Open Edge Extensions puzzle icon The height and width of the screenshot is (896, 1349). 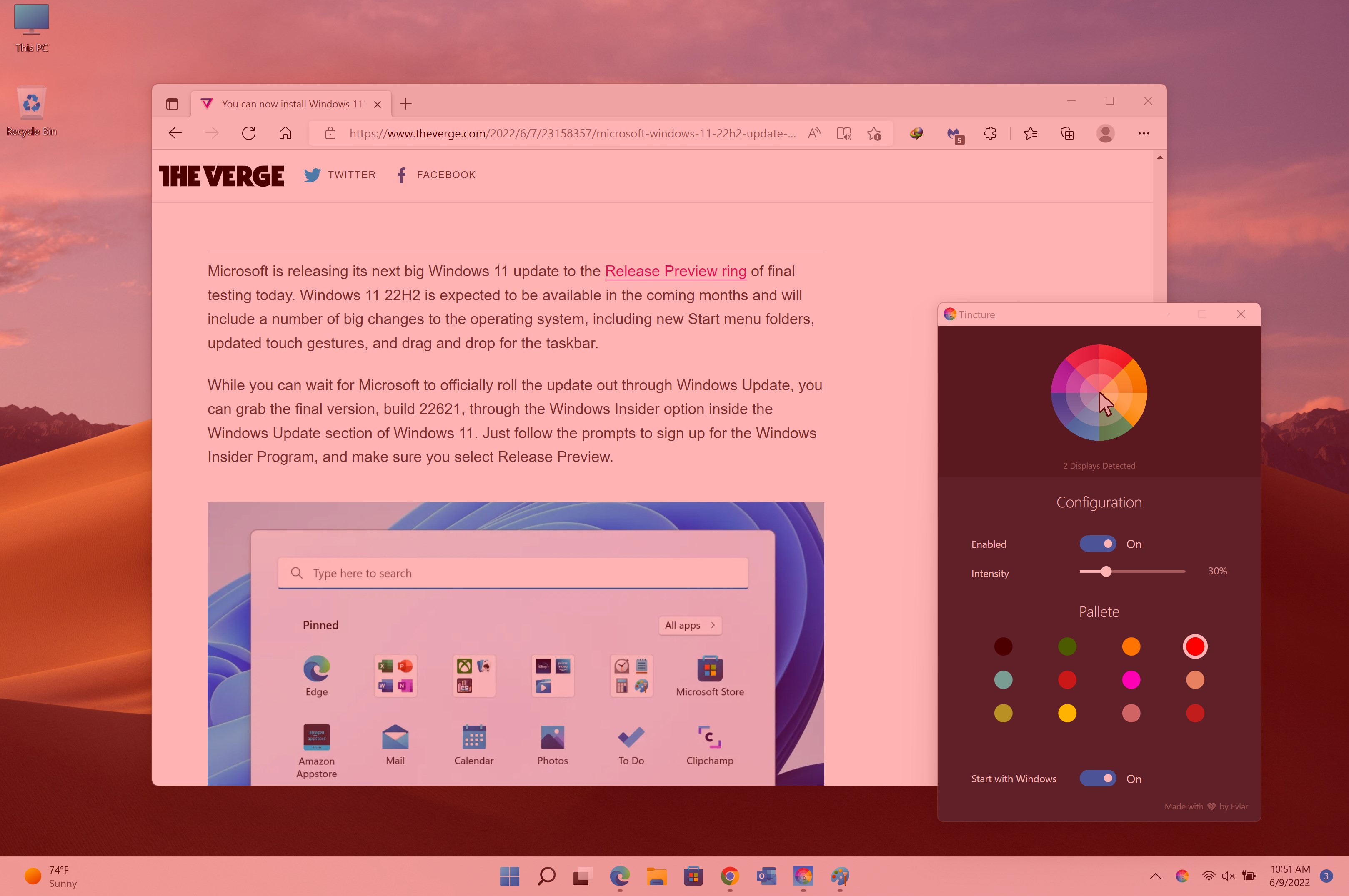990,133
